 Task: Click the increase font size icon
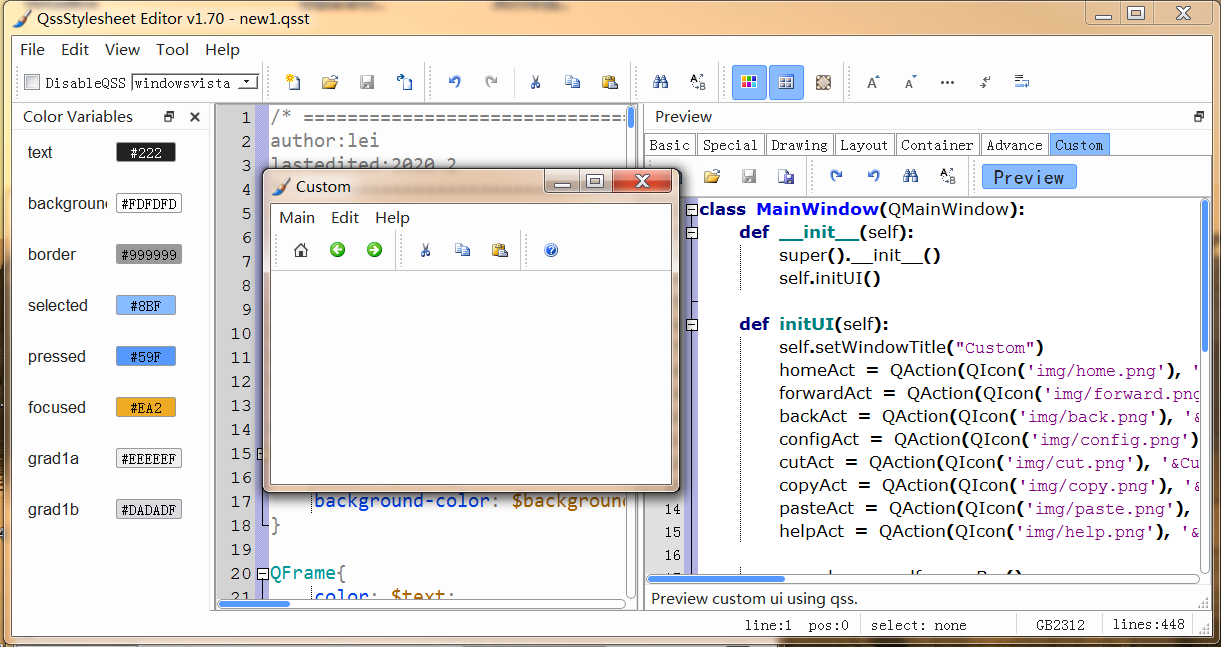click(873, 82)
